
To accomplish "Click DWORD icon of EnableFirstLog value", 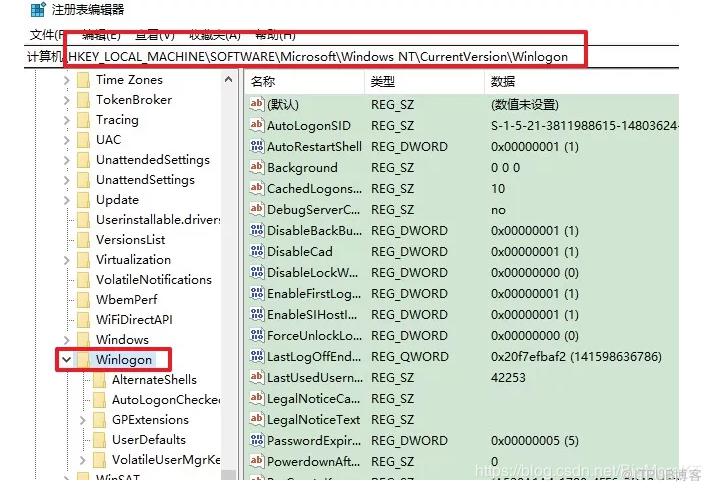I will (257, 293).
